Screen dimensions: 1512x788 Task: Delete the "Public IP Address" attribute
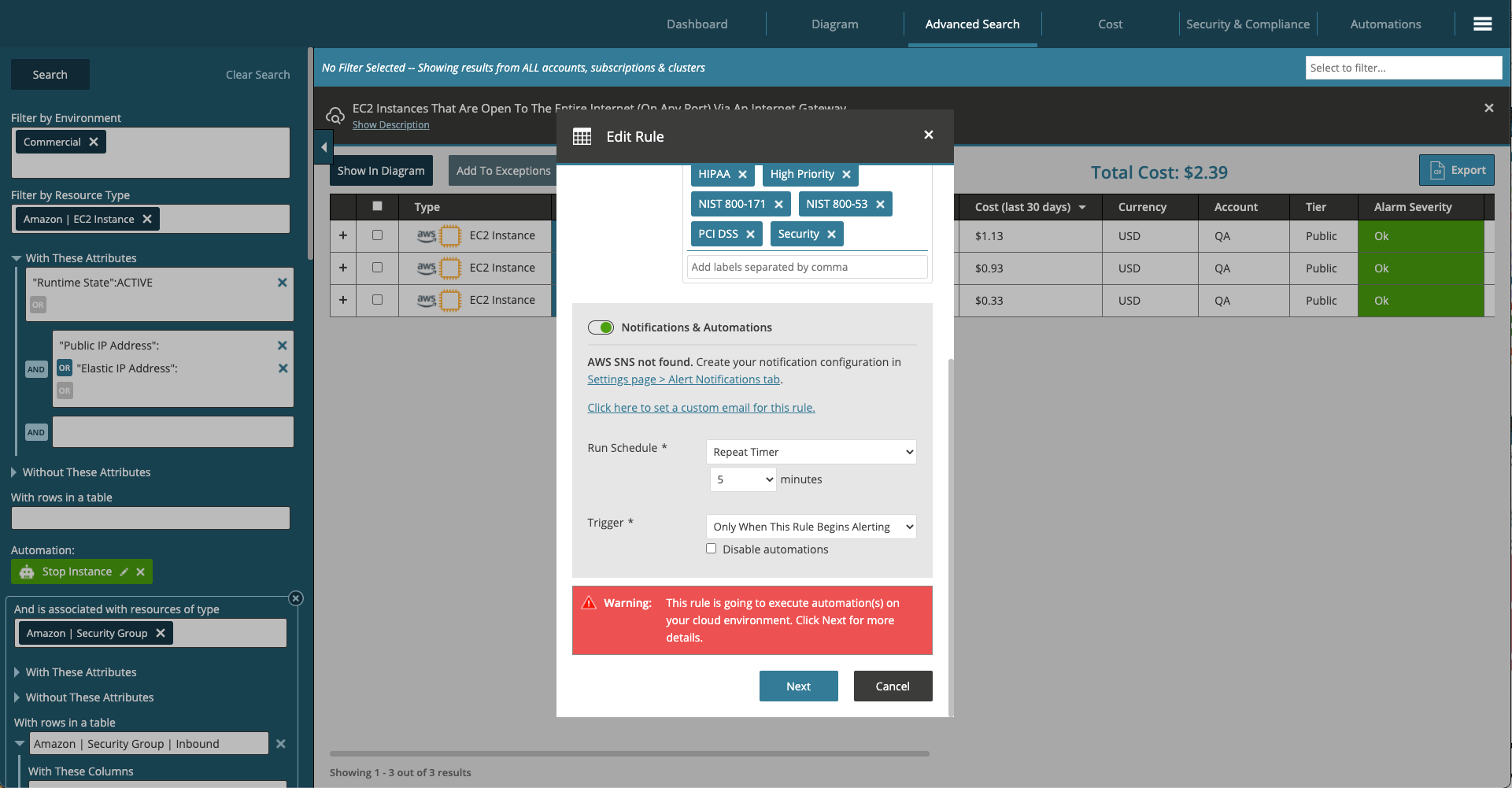pyautogui.click(x=283, y=346)
